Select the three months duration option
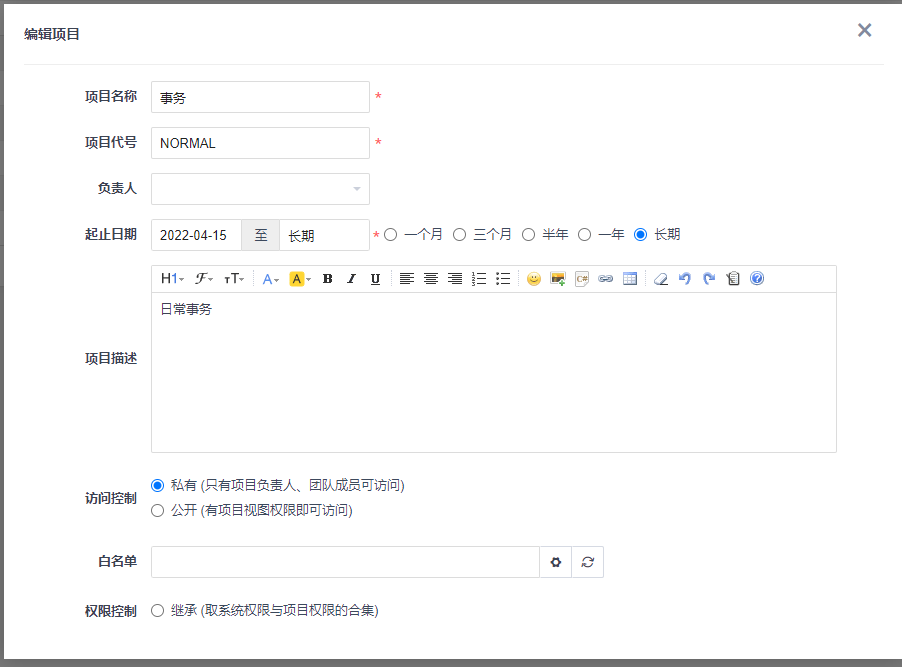The width and height of the screenshot is (902, 667). [459, 235]
